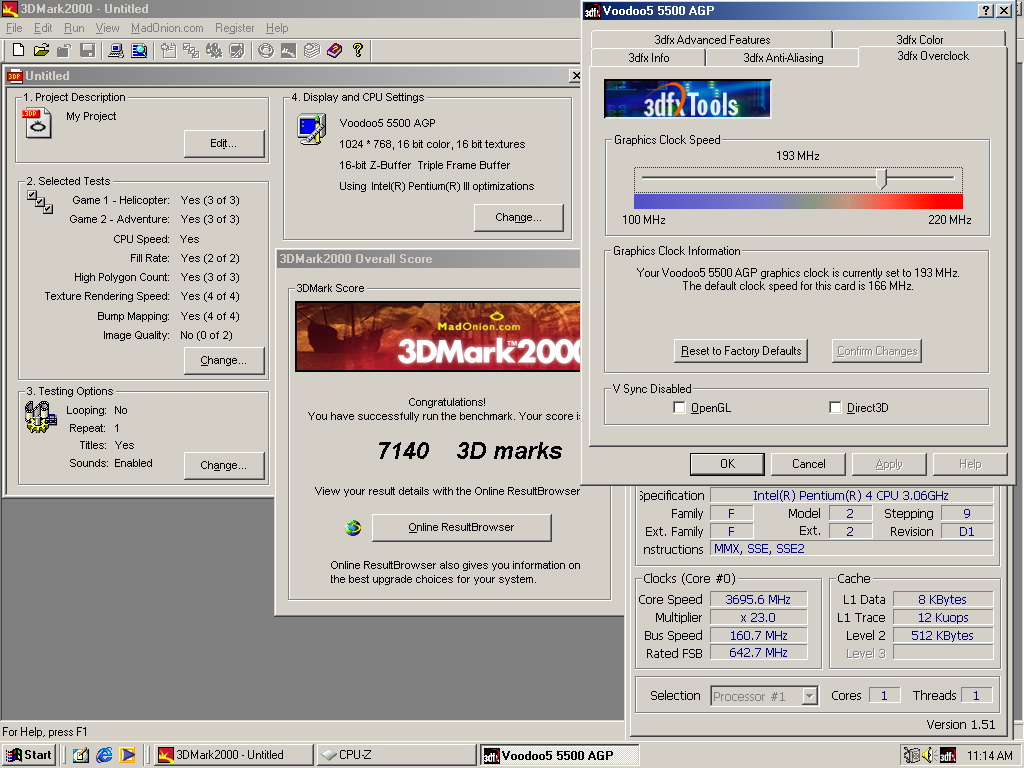
Task: Click the Open project folder icon
Action: tap(41, 50)
